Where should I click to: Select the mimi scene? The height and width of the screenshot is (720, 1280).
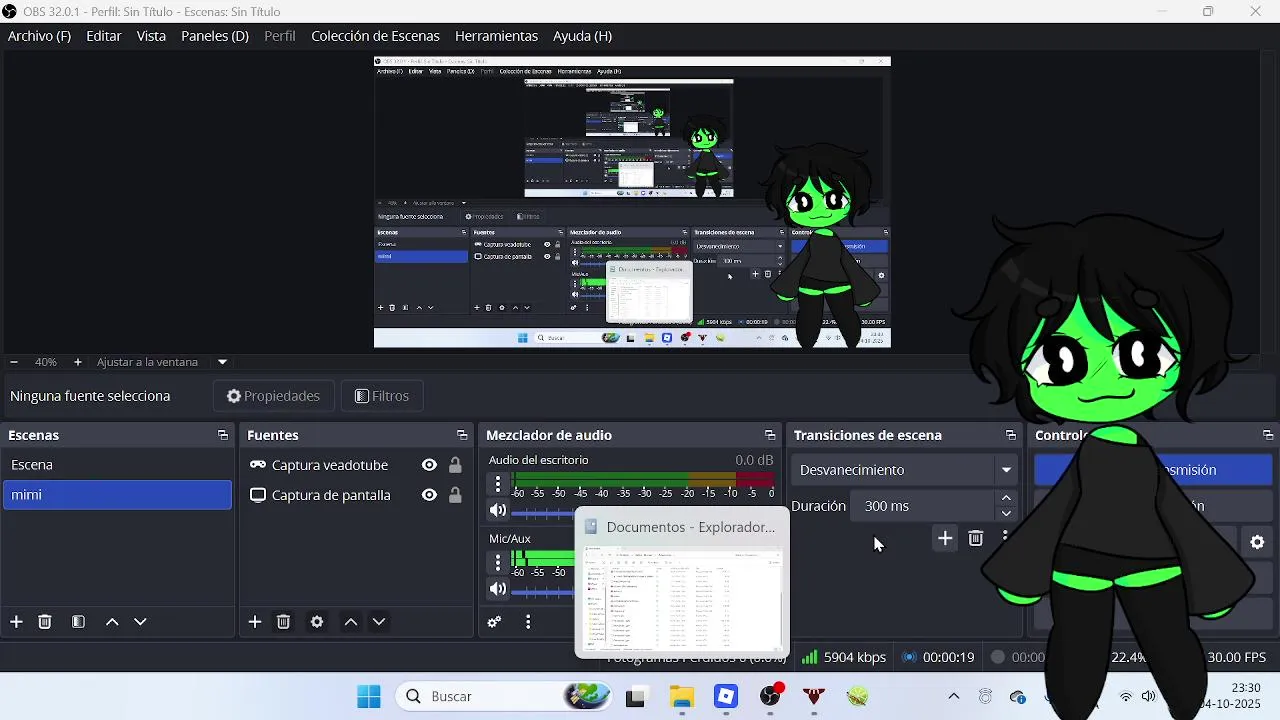tap(117, 495)
